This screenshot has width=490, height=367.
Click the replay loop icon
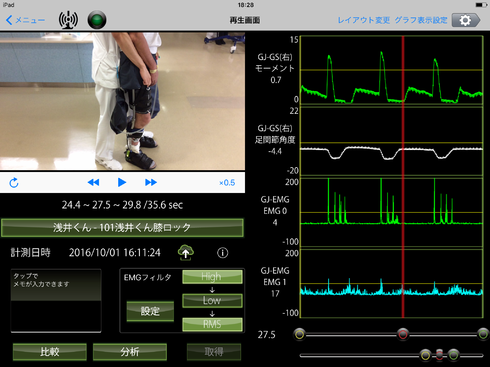coord(14,183)
